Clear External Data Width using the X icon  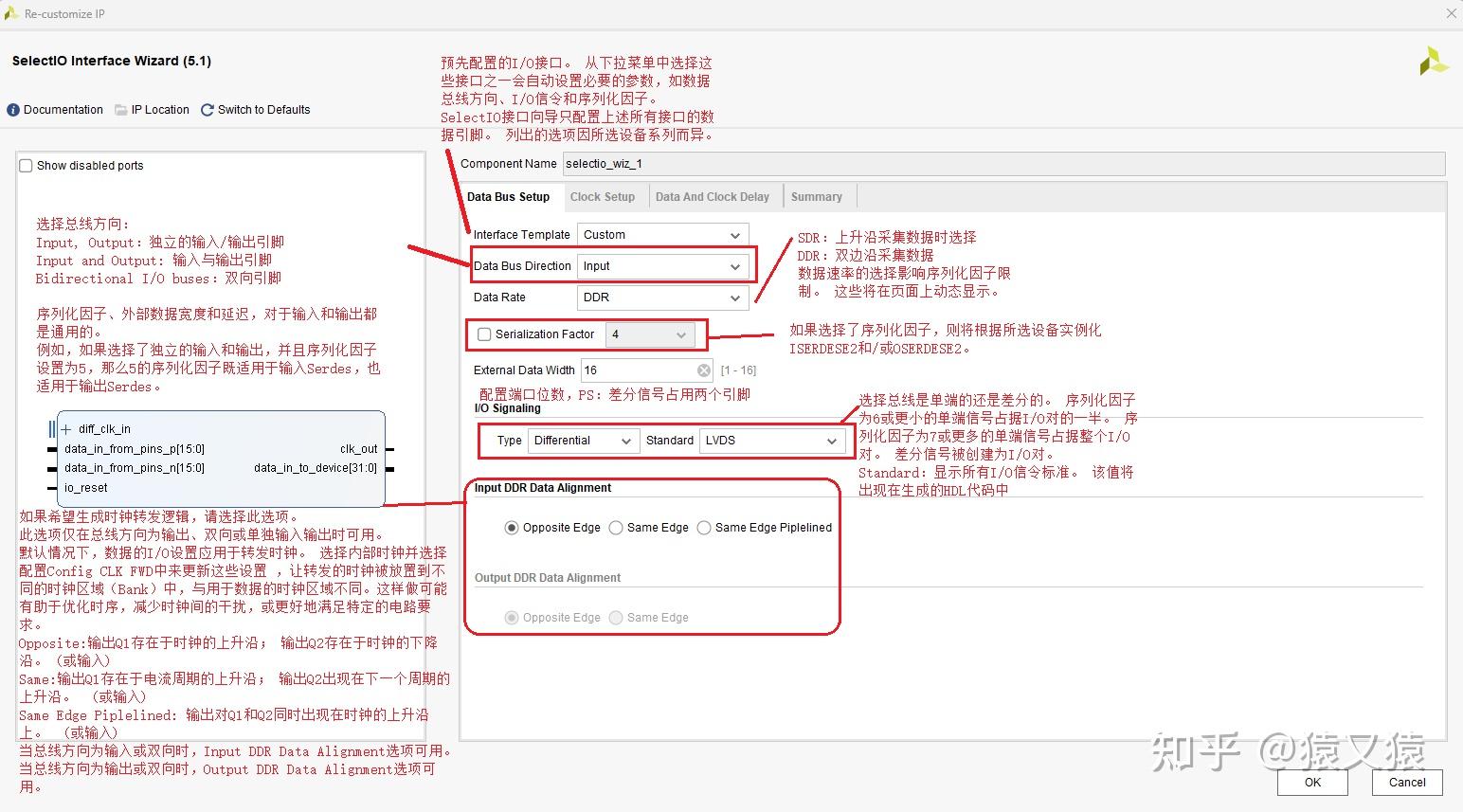coord(702,370)
